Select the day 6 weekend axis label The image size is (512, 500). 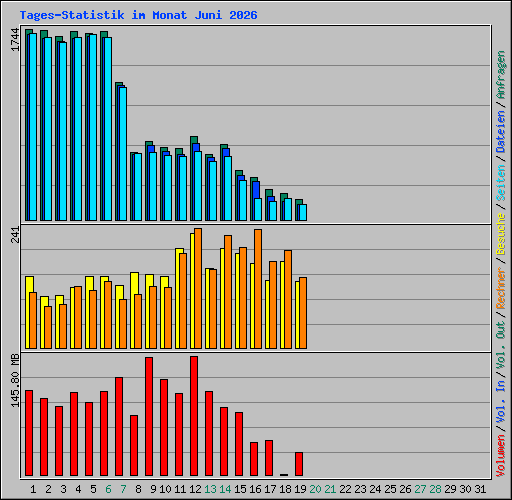(x=108, y=489)
